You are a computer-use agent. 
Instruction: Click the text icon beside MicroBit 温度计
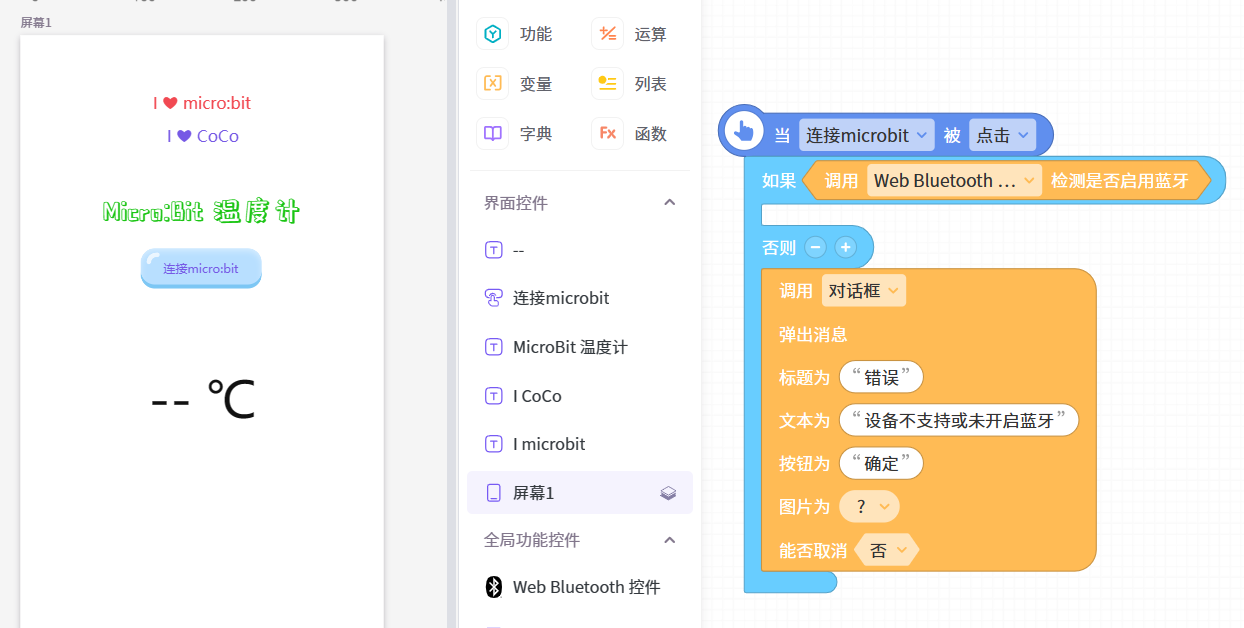click(493, 347)
